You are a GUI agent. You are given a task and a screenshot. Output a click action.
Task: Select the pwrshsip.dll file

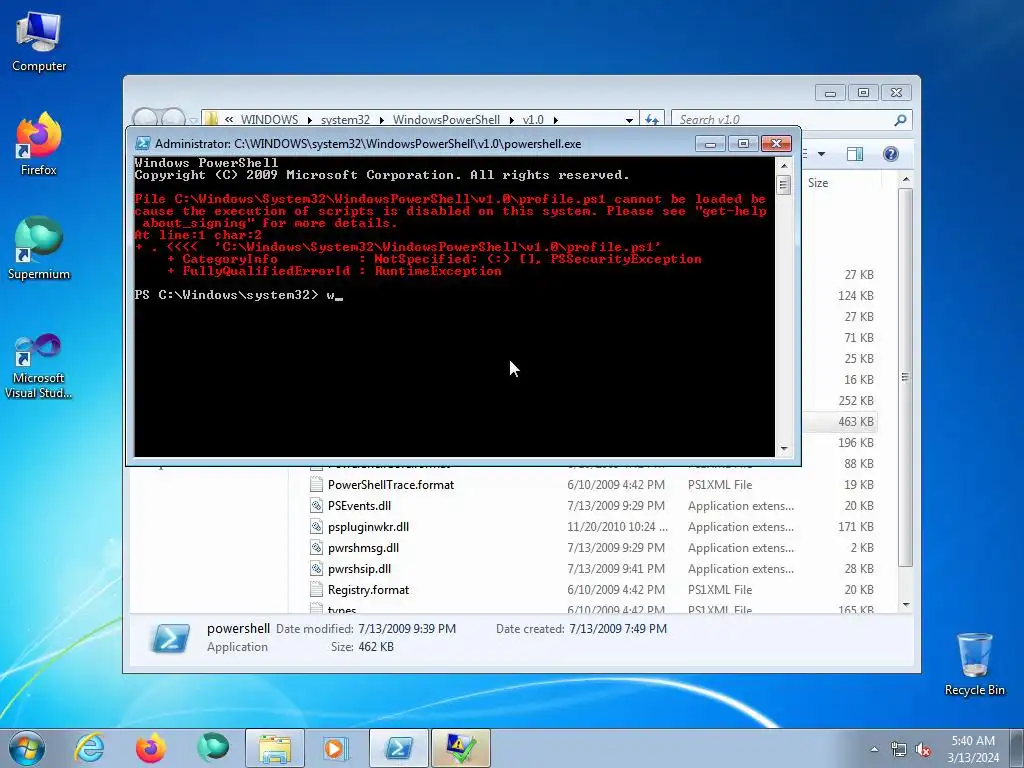pyautogui.click(x=359, y=568)
